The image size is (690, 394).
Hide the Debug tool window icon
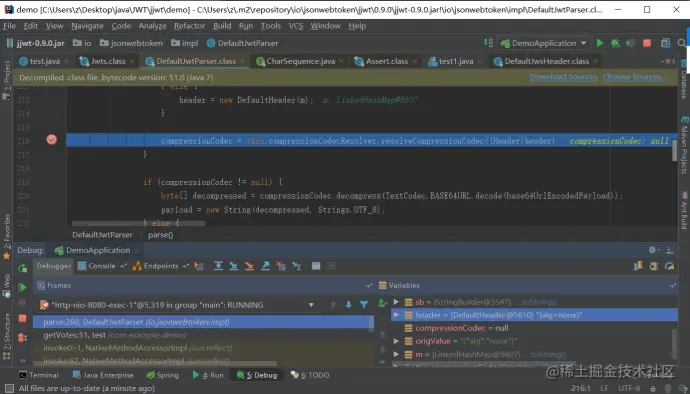pyautogui.click(x=670, y=250)
